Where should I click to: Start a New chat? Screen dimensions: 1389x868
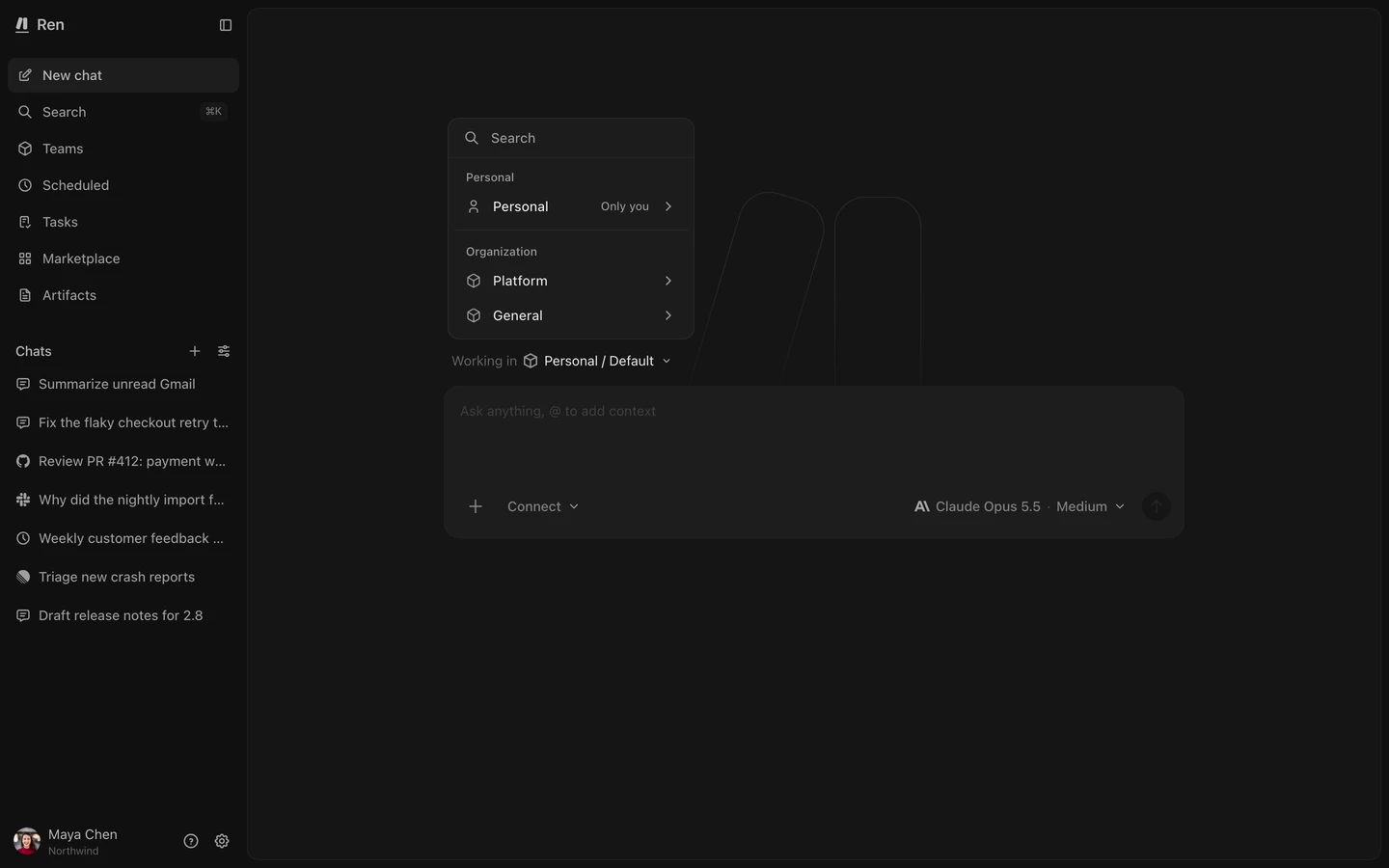tap(123, 75)
